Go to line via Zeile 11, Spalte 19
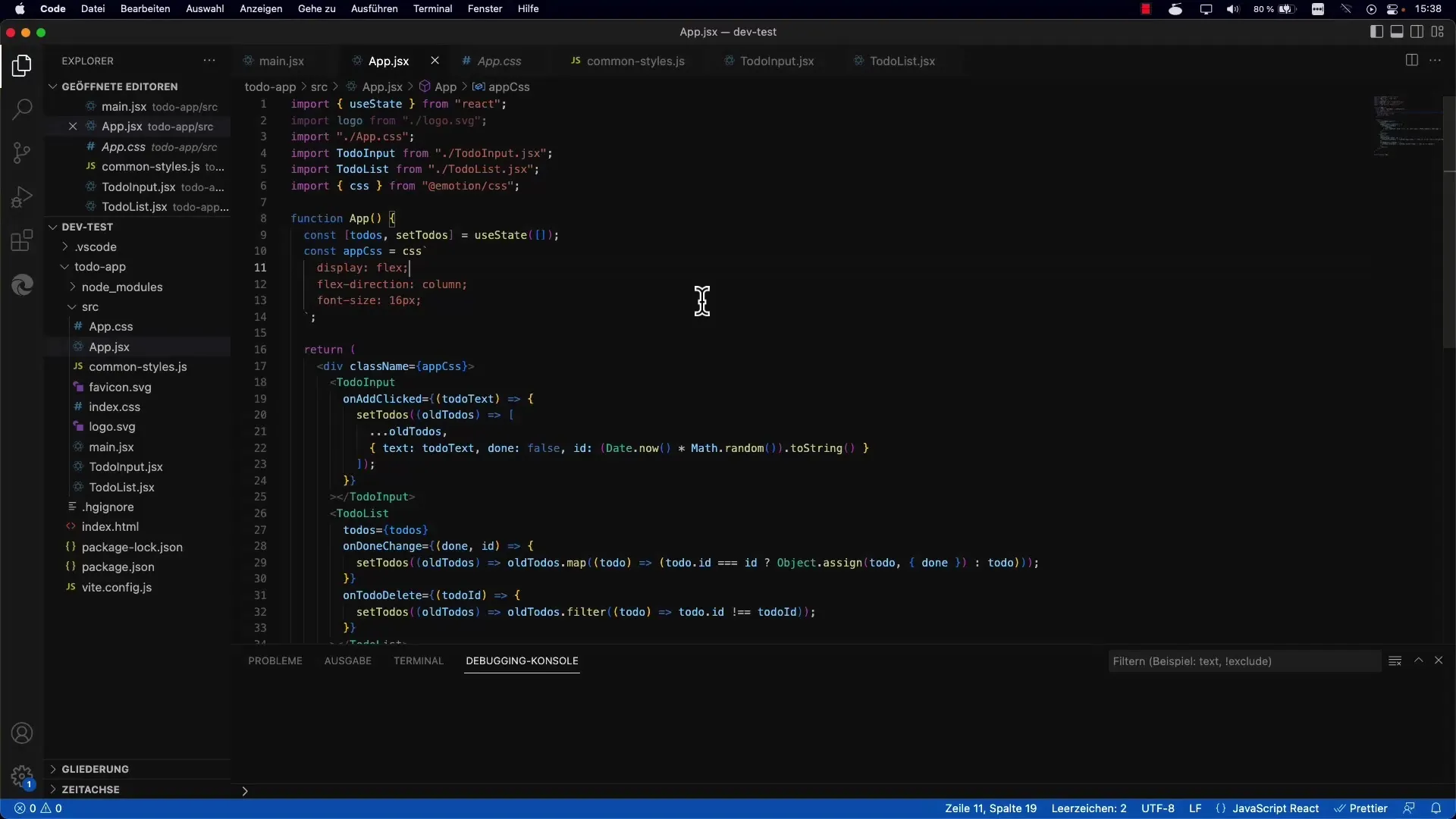This screenshot has width=1456, height=819. tap(990, 808)
